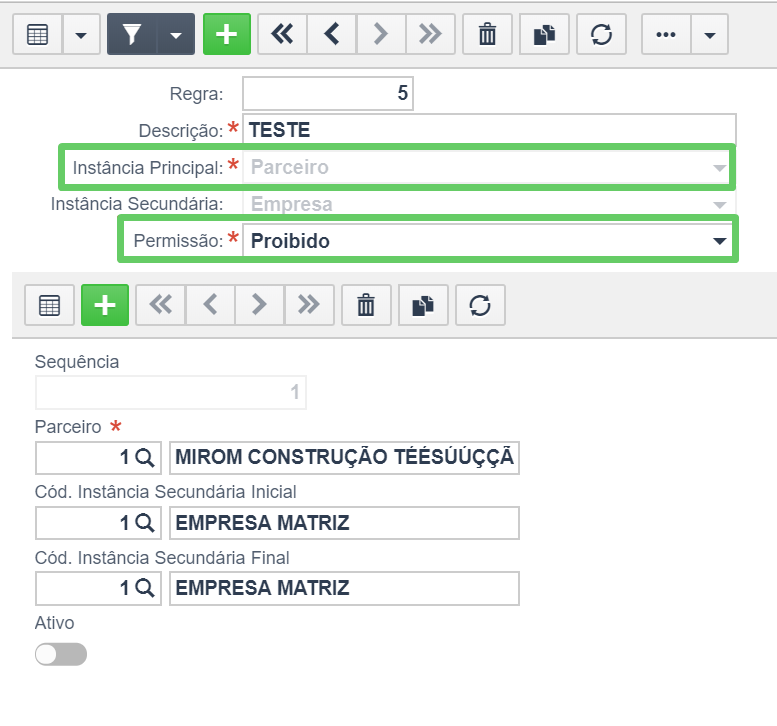
Task: Click the filter funnel icon
Action: click(x=132, y=34)
